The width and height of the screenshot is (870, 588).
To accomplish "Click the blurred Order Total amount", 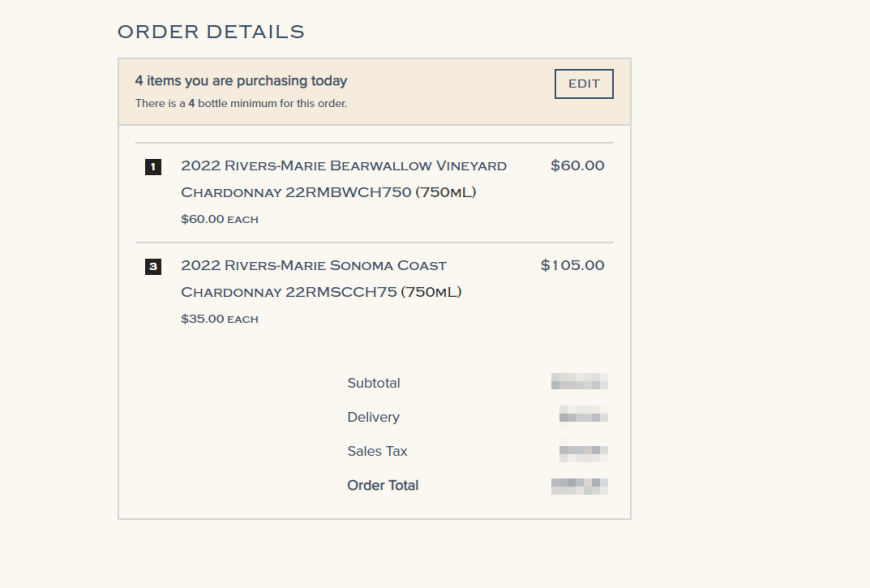I will click(579, 486).
